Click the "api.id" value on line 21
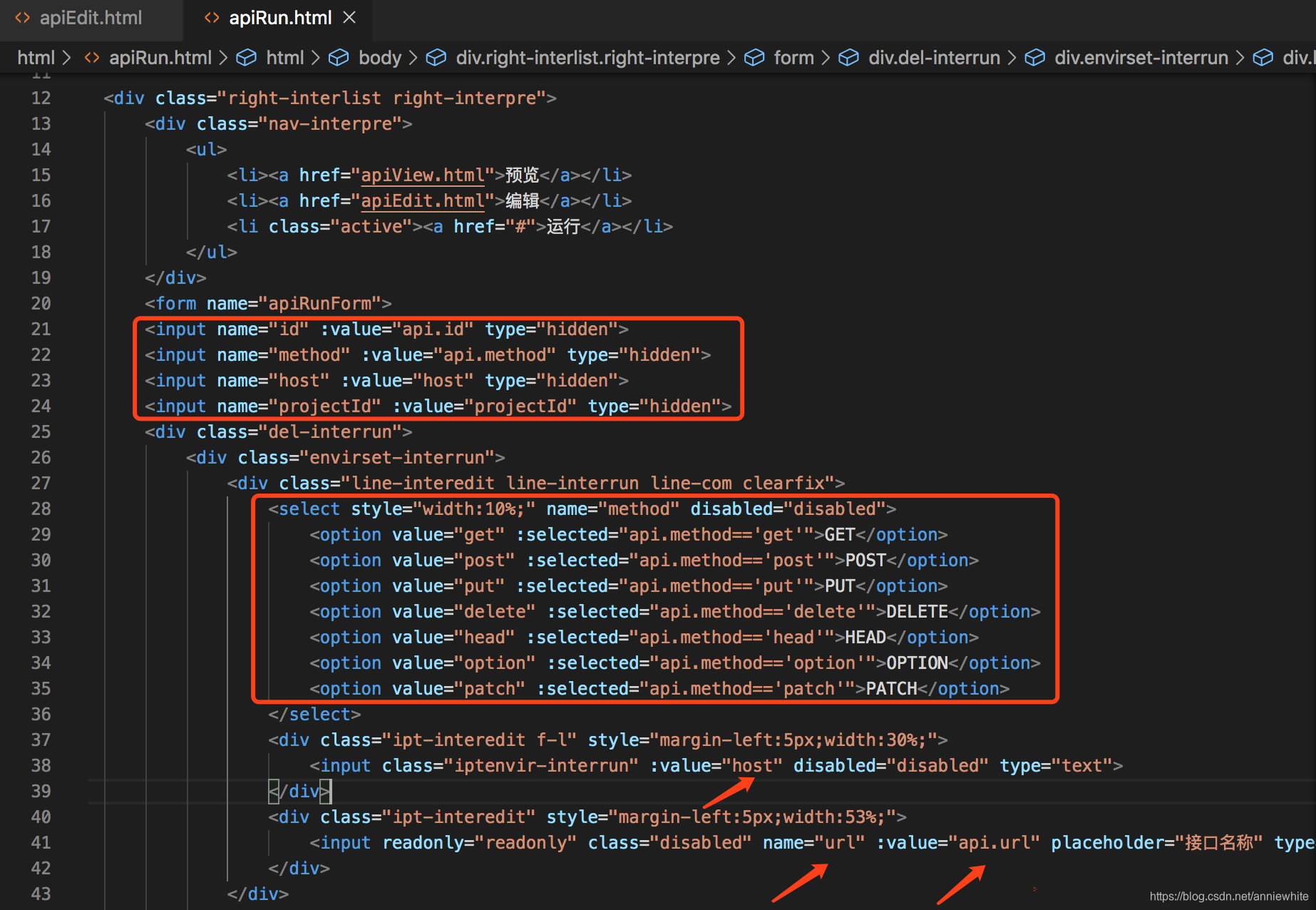The width and height of the screenshot is (1316, 910). [x=433, y=329]
